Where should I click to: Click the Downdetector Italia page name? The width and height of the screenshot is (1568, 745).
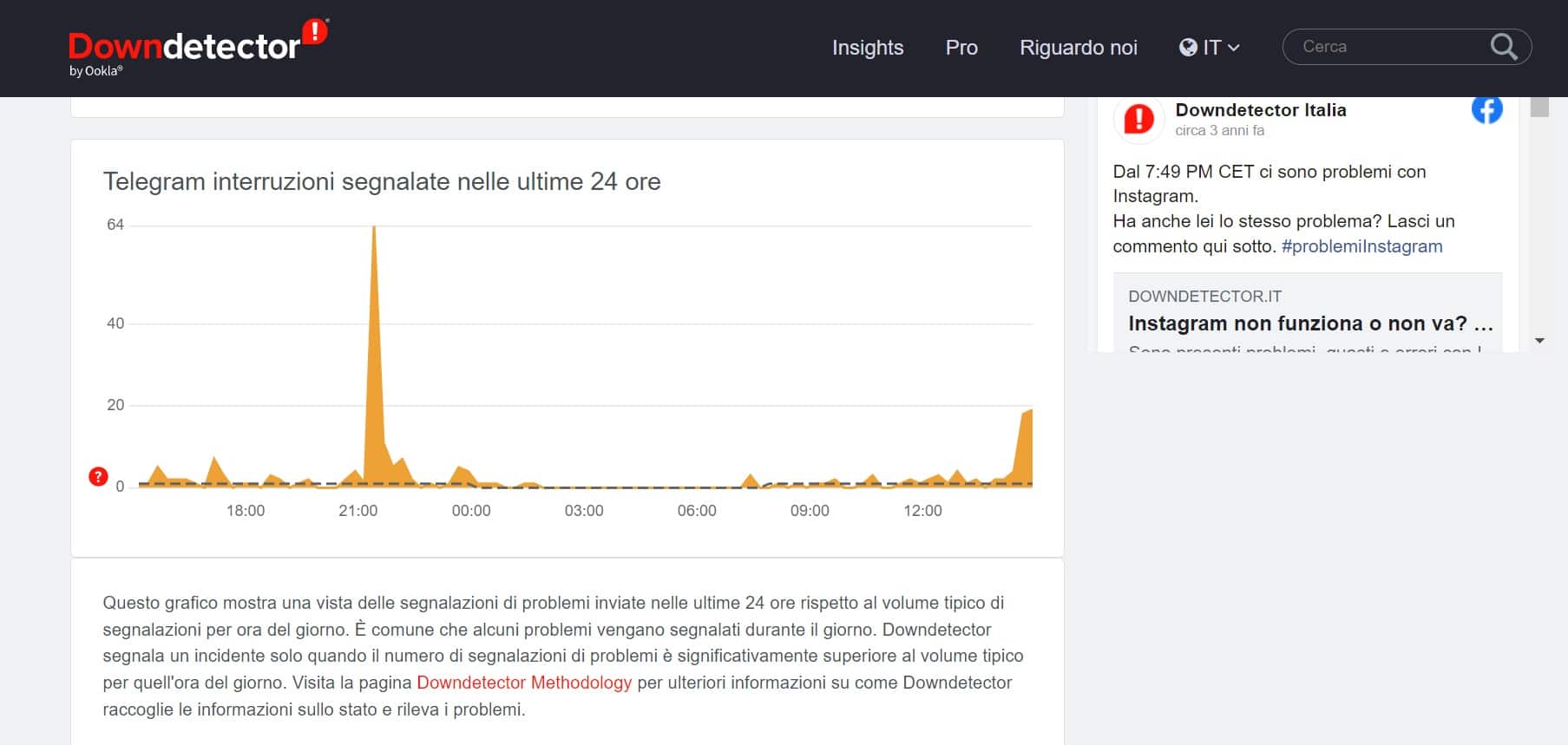[1260, 110]
